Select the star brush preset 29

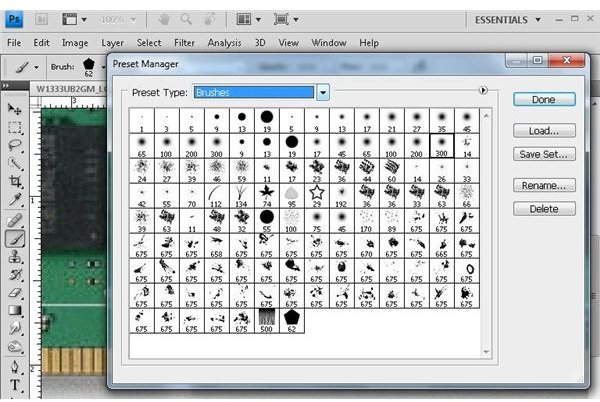pyautogui.click(x=317, y=195)
